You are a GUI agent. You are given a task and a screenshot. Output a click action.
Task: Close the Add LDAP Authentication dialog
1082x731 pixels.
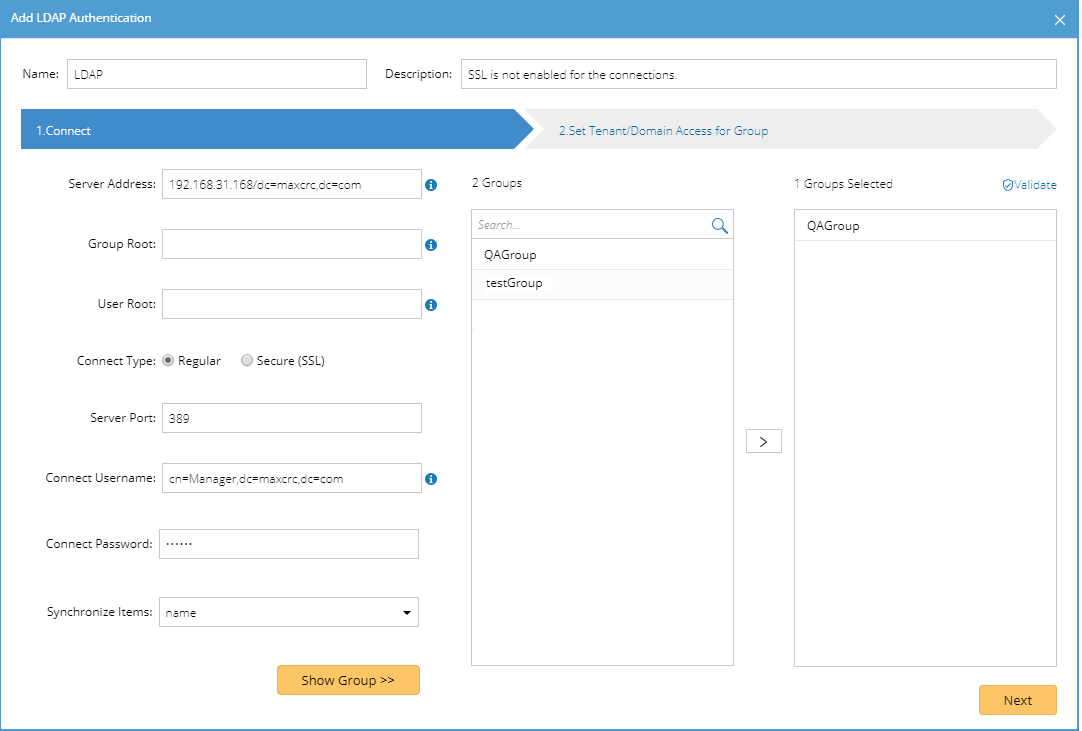pos(1060,19)
